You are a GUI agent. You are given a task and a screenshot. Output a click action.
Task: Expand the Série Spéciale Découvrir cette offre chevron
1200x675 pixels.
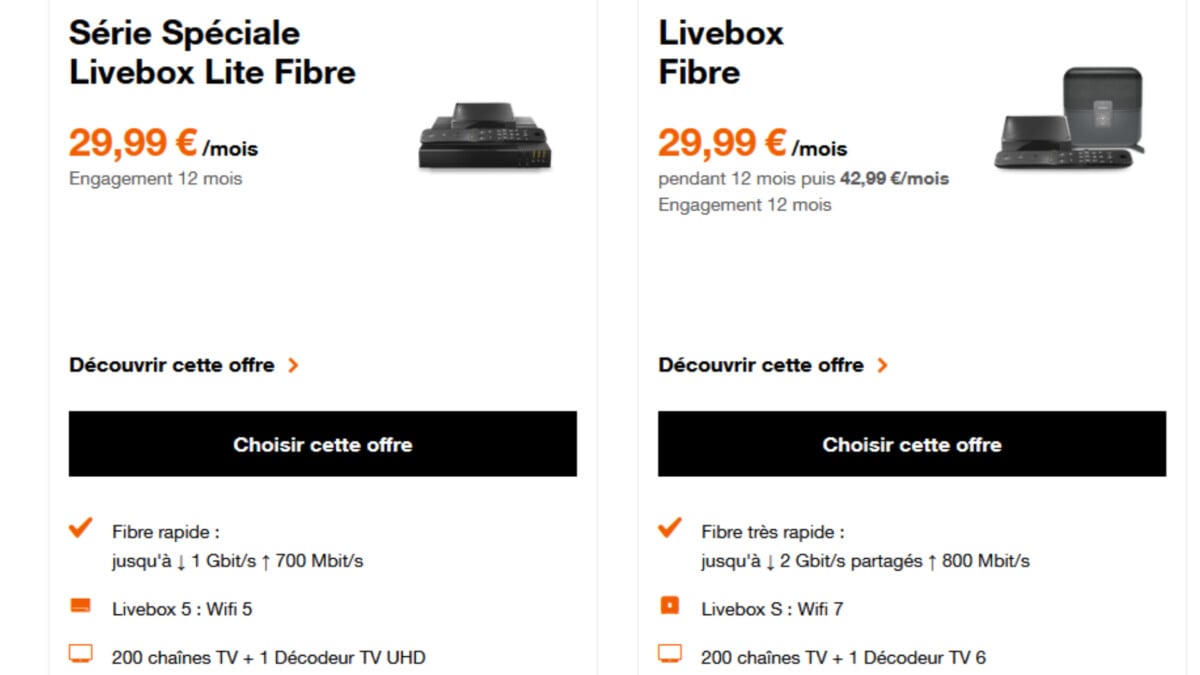click(x=294, y=365)
